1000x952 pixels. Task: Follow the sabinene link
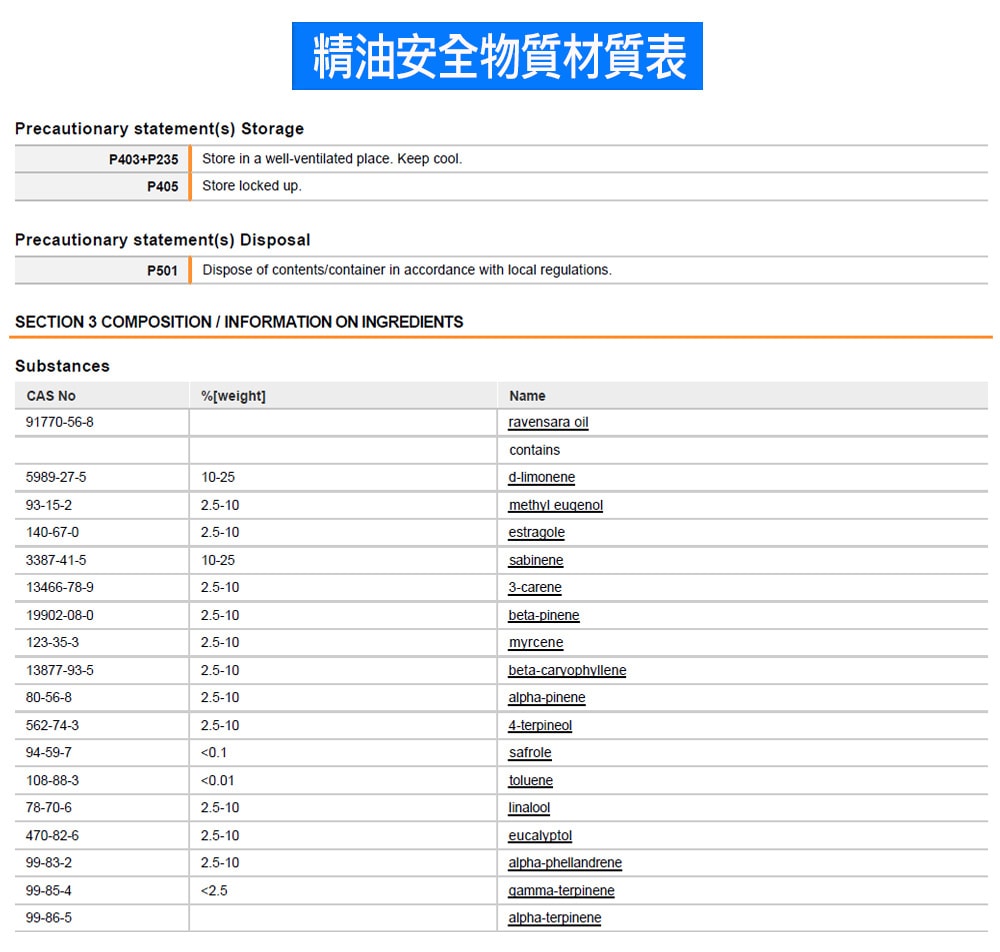[535, 560]
